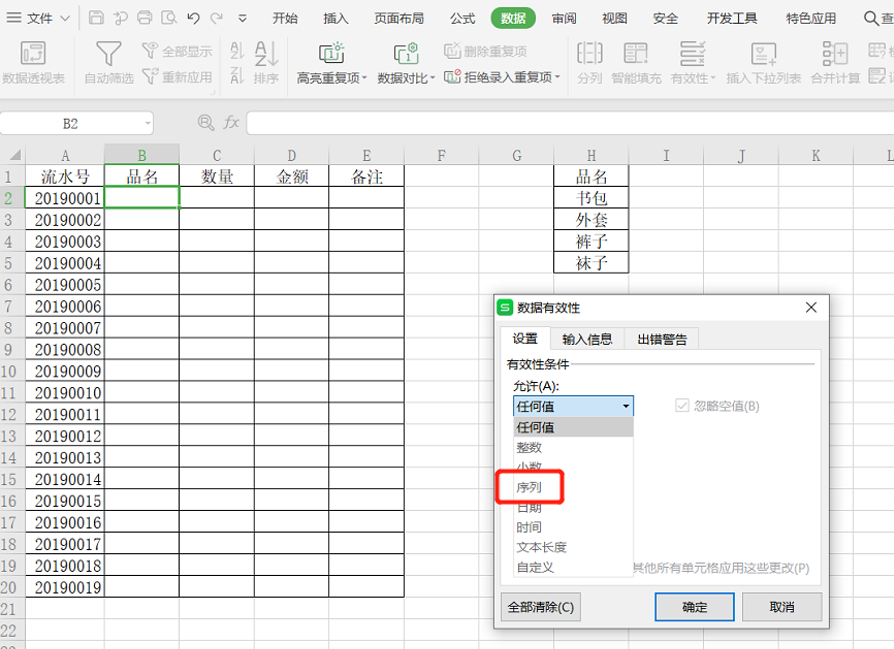Close the 数据有效性 dialog
The image size is (894, 649).
point(811,307)
